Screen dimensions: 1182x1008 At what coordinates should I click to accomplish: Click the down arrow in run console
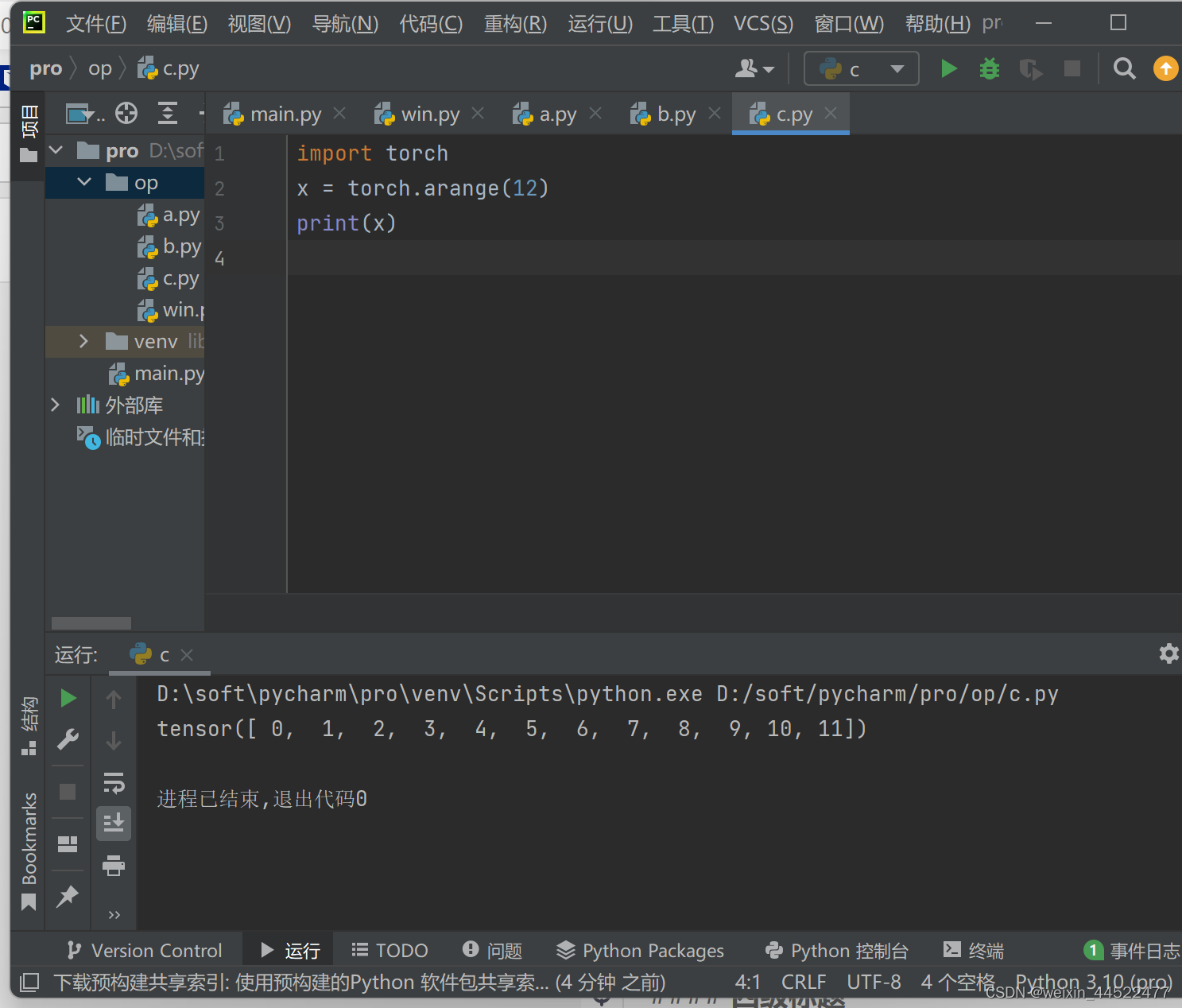(114, 740)
